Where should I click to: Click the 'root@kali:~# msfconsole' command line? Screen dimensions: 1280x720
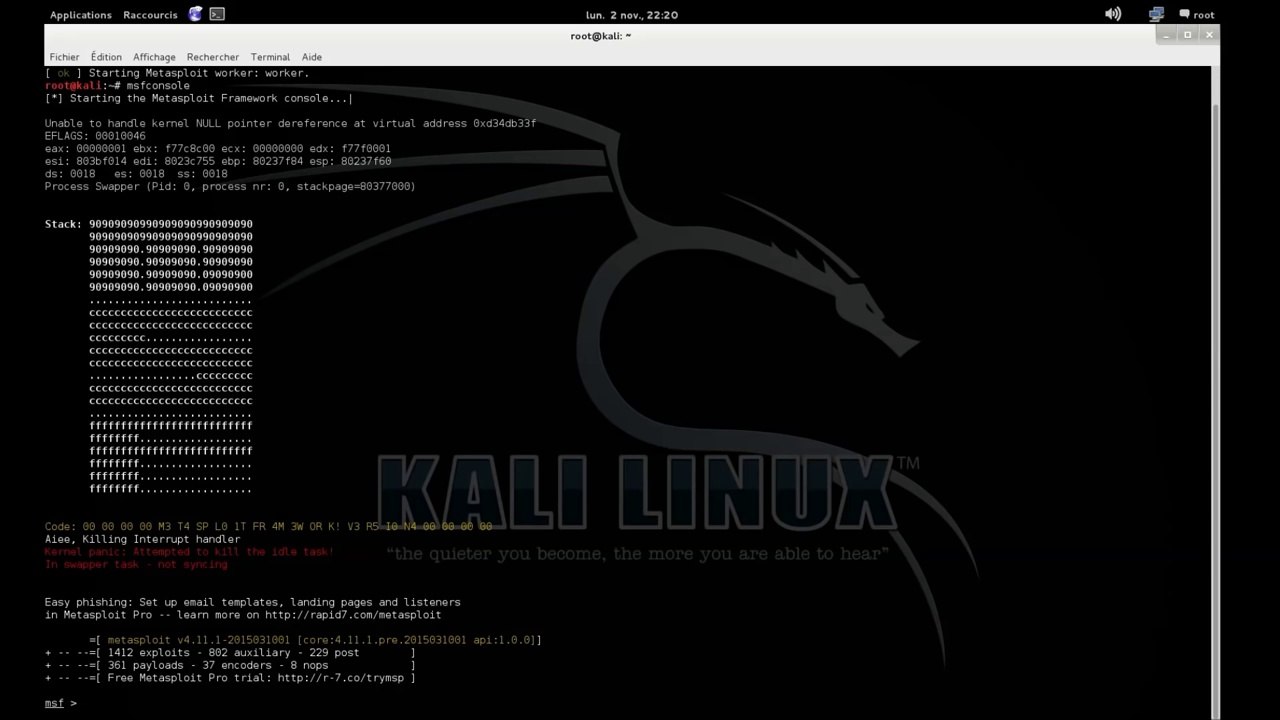point(117,86)
